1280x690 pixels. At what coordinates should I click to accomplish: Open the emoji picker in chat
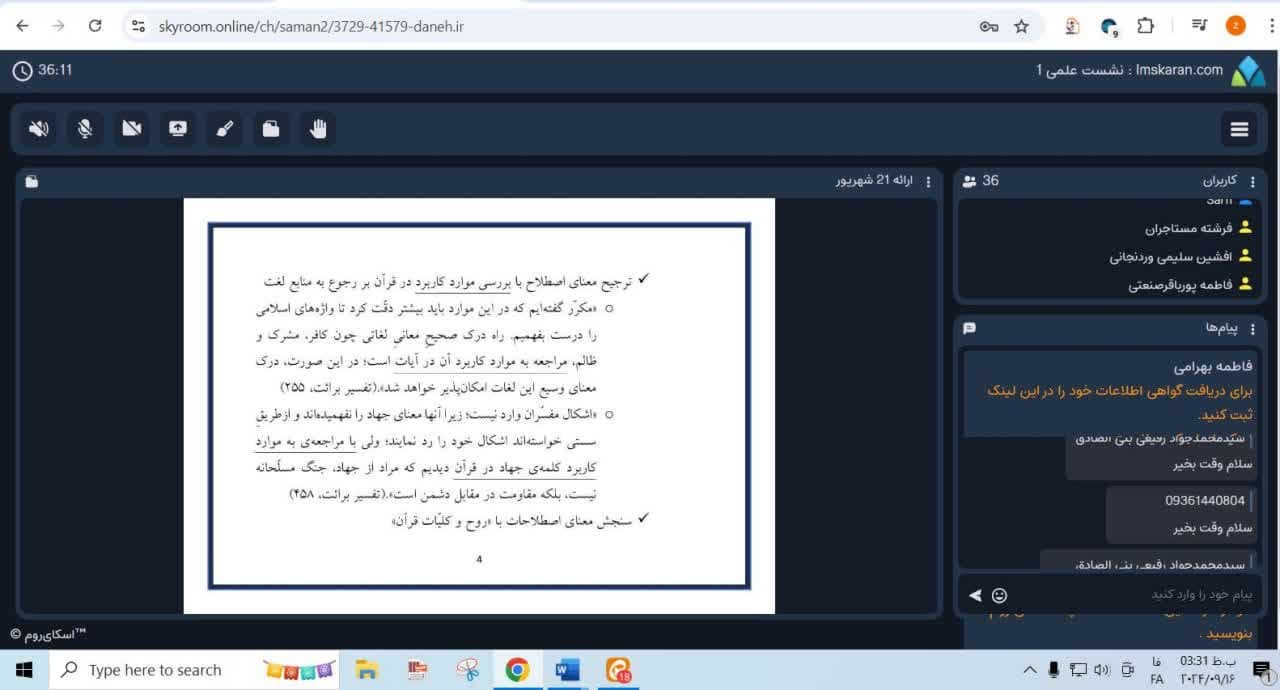coord(999,595)
